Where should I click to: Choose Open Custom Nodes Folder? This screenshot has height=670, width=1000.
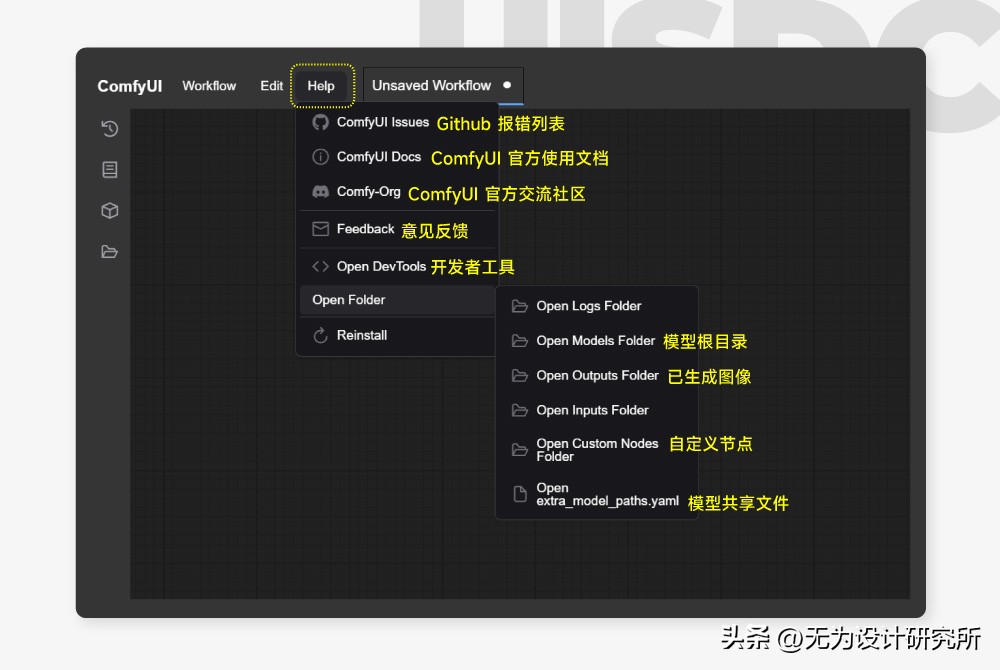coord(597,450)
